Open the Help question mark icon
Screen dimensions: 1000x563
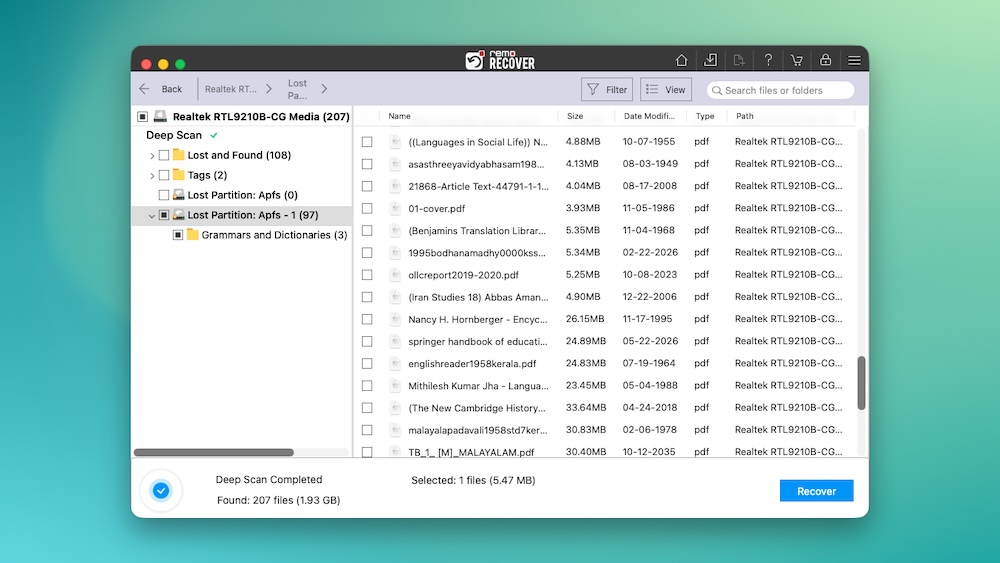(x=768, y=60)
